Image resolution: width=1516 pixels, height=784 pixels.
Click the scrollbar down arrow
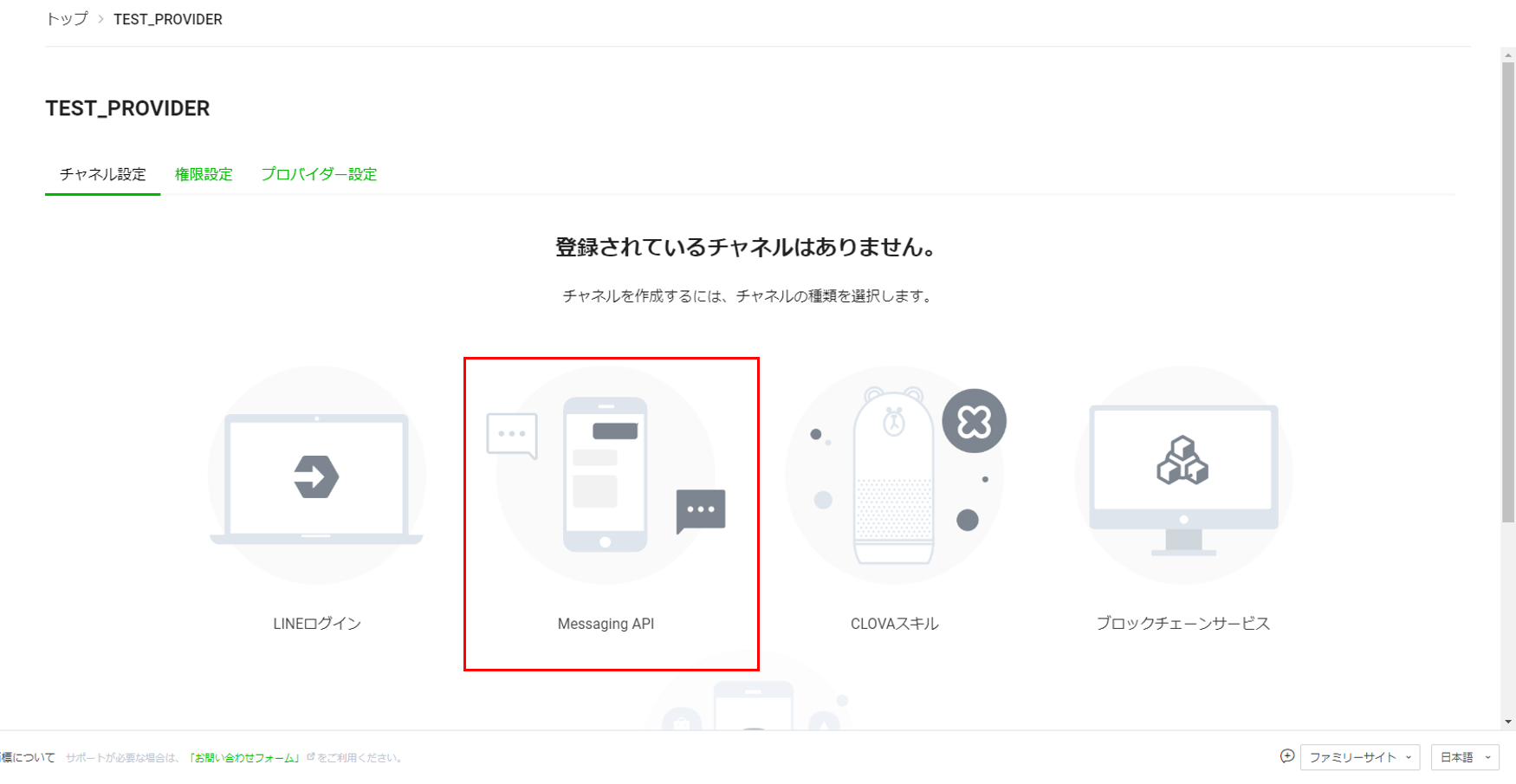(1508, 722)
